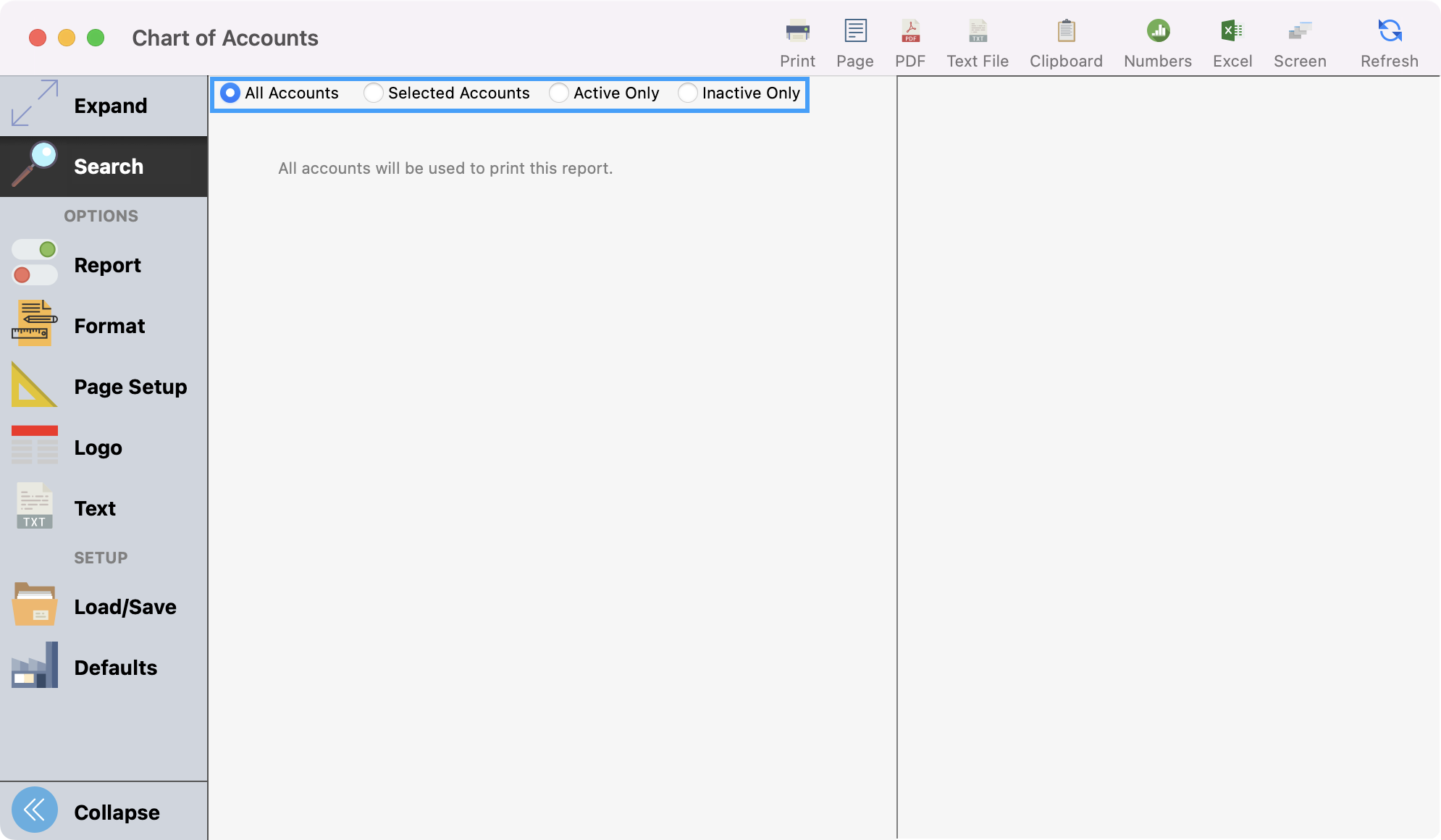Open the Defaults setup
Screen dimensions: 1441x840
click(x=104, y=668)
